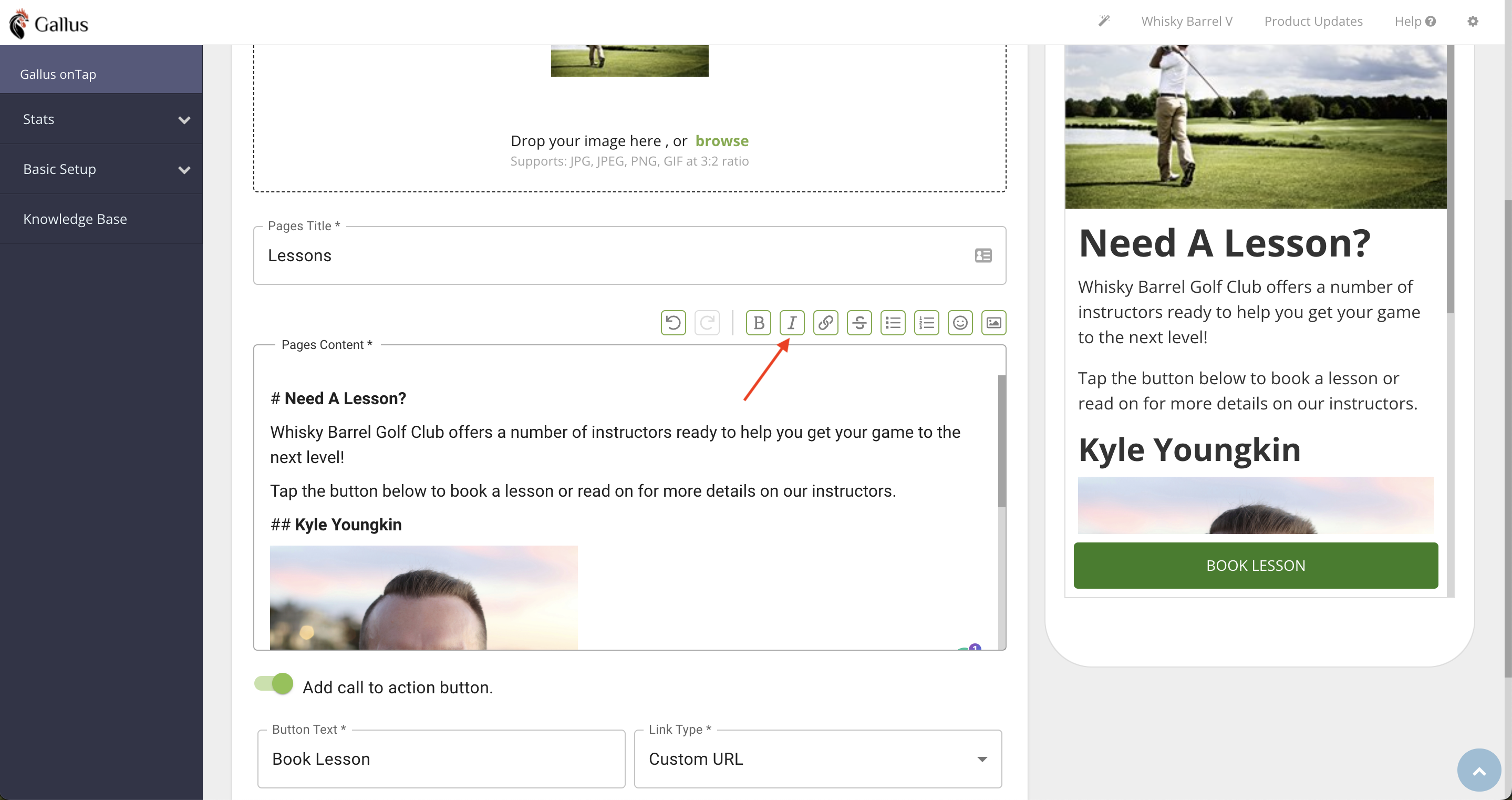Insert an image via toolbar icon
The height and width of the screenshot is (800, 1512).
[x=993, y=322]
